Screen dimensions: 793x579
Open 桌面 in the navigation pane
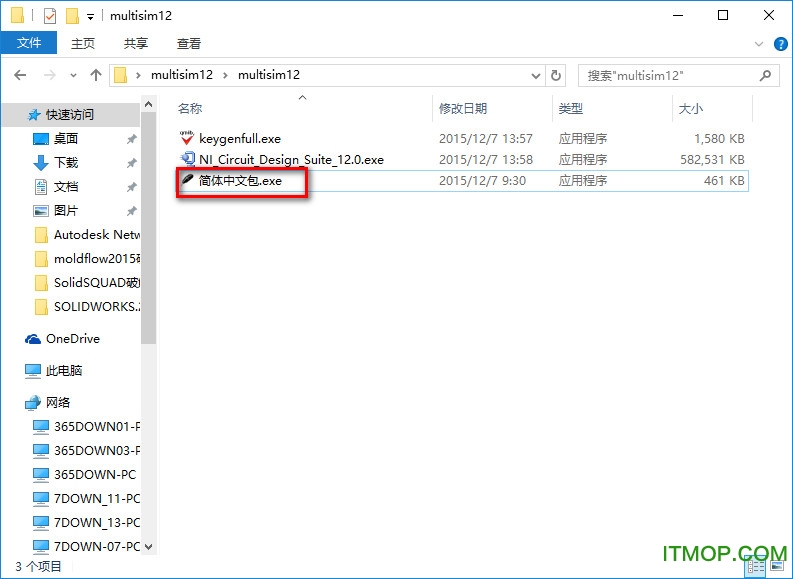tap(66, 139)
